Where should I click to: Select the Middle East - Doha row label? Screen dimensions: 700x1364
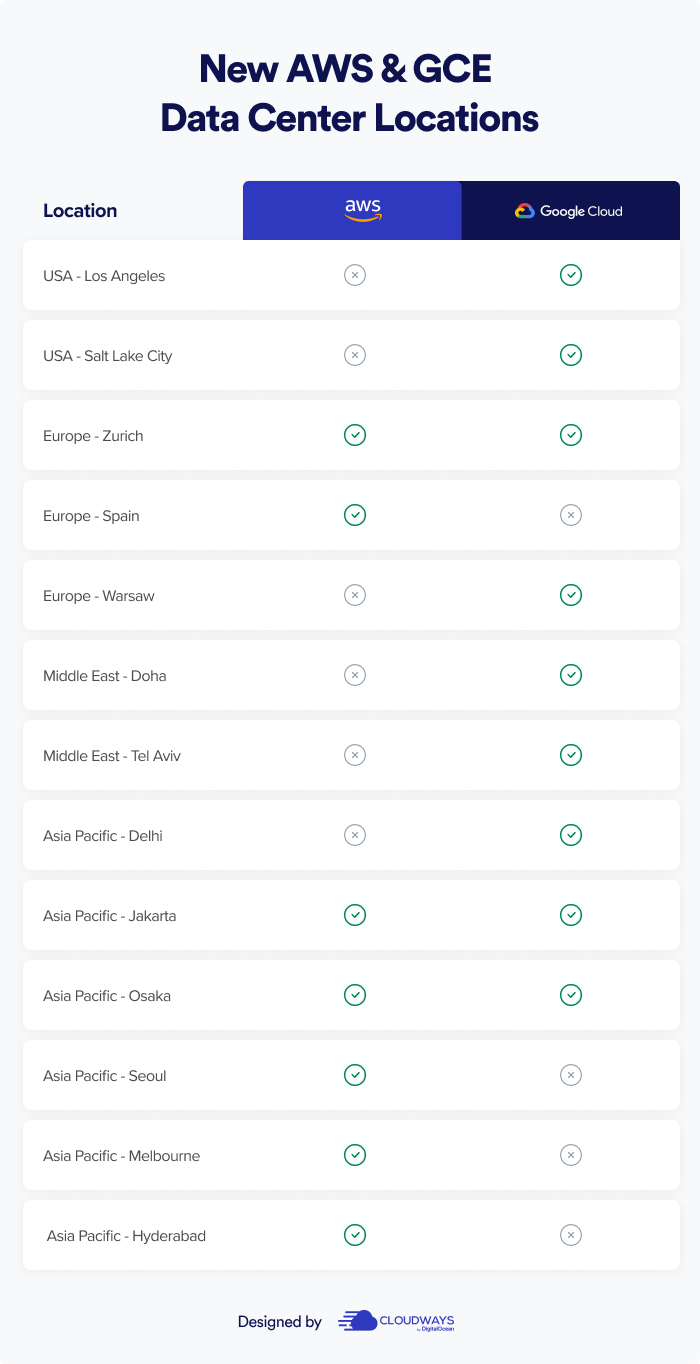(105, 676)
